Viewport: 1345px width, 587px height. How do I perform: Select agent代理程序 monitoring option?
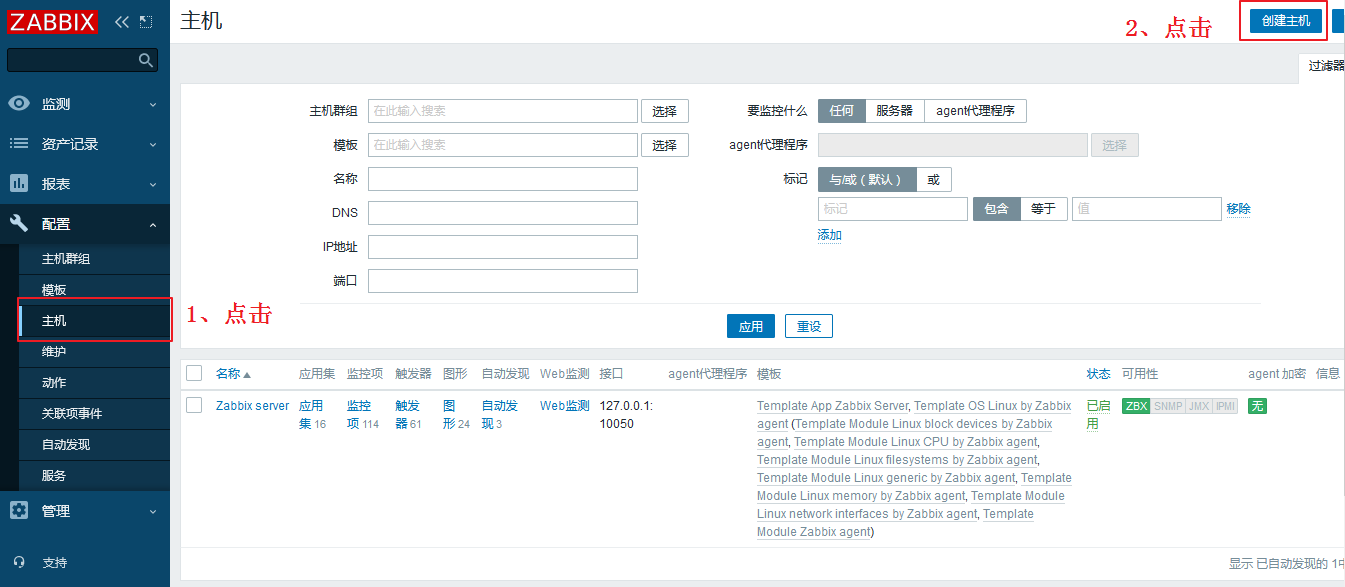pos(975,111)
